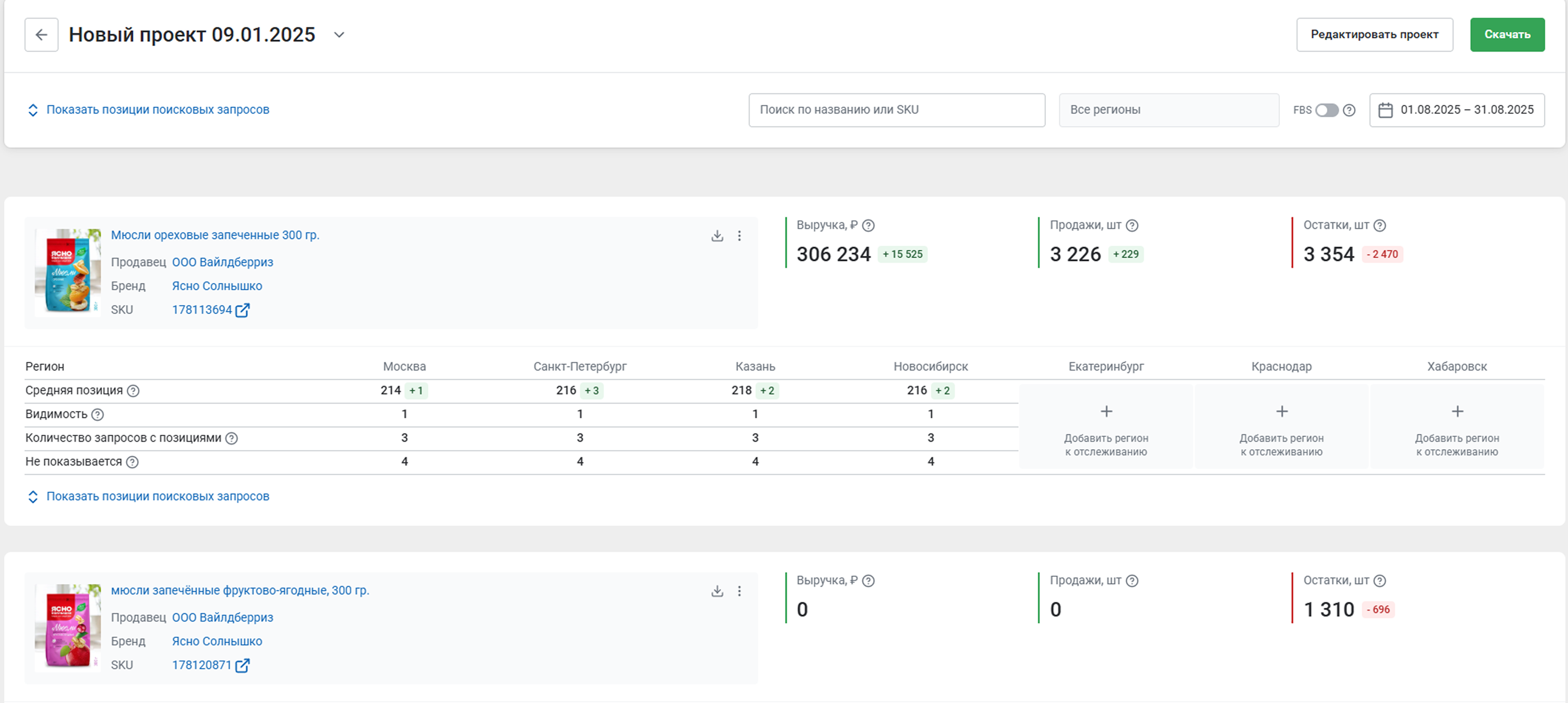Open external link for SKU 178113694
This screenshot has width=1568, height=703.
point(242,310)
